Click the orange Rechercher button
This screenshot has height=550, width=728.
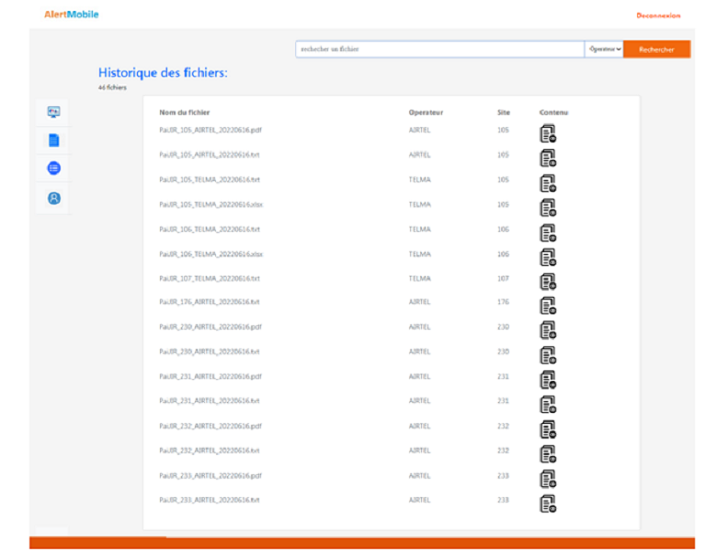(x=656, y=49)
